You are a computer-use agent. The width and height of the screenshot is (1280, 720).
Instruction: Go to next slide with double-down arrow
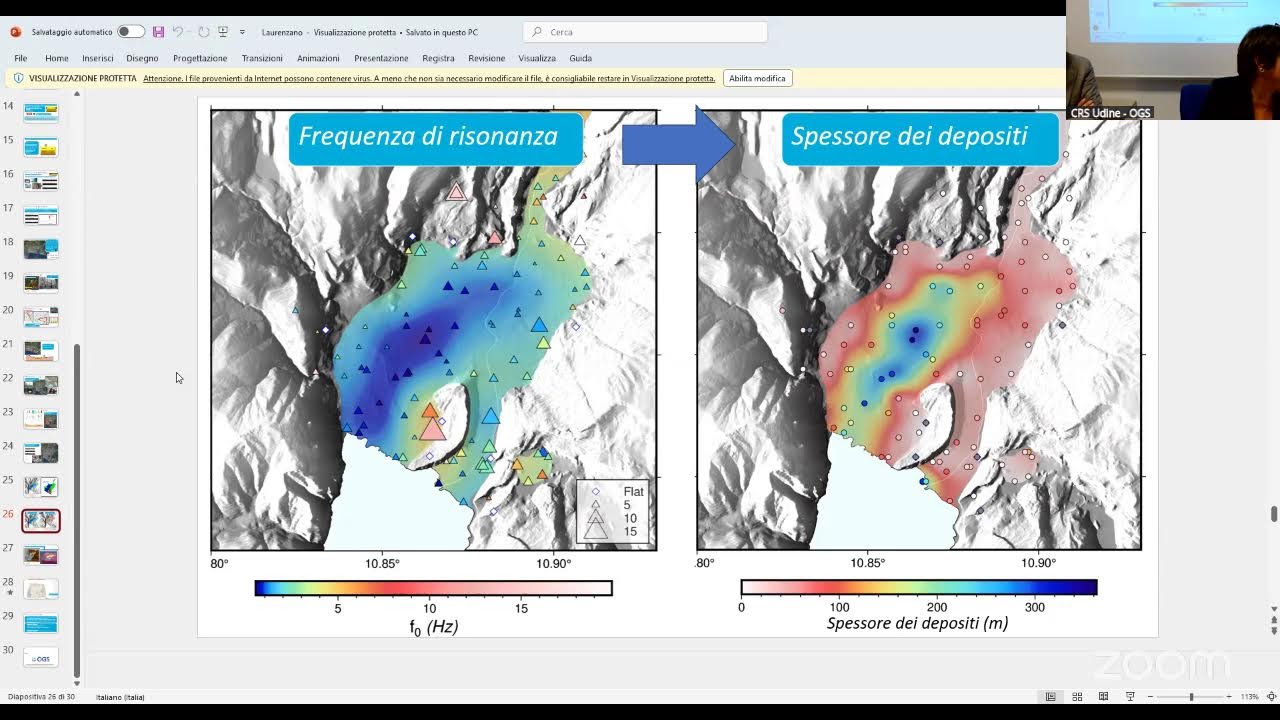pos(1274,631)
